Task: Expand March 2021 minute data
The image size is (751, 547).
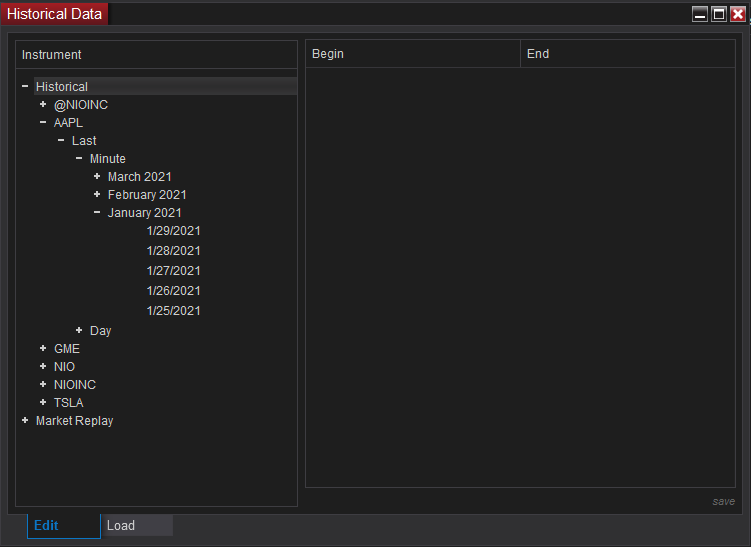Action: tap(97, 176)
